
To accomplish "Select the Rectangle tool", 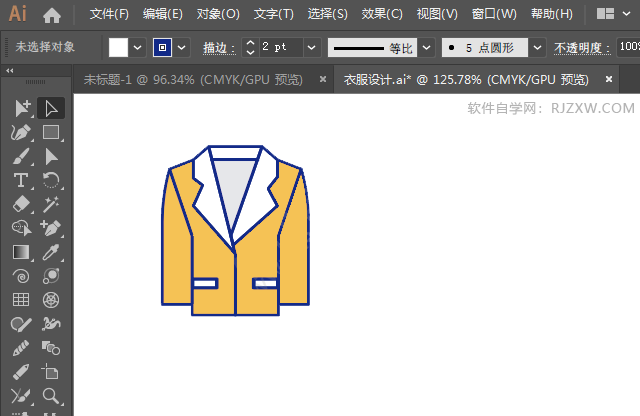I will point(51,132).
